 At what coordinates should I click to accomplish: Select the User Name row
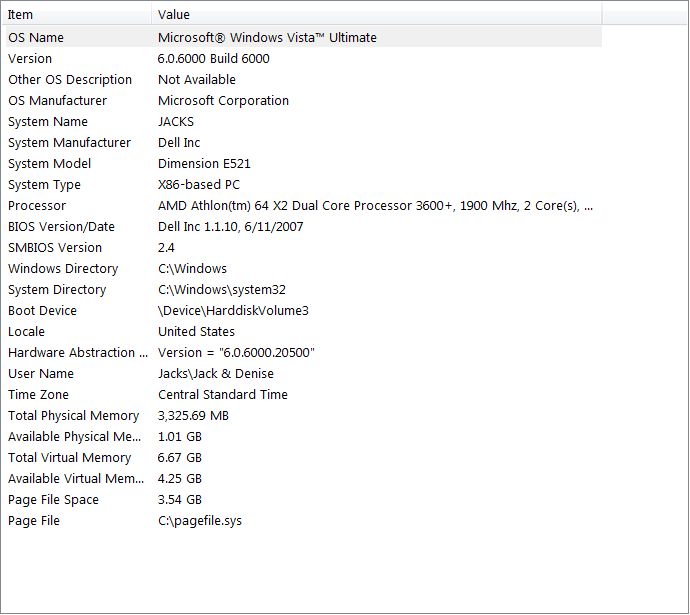(x=304, y=373)
